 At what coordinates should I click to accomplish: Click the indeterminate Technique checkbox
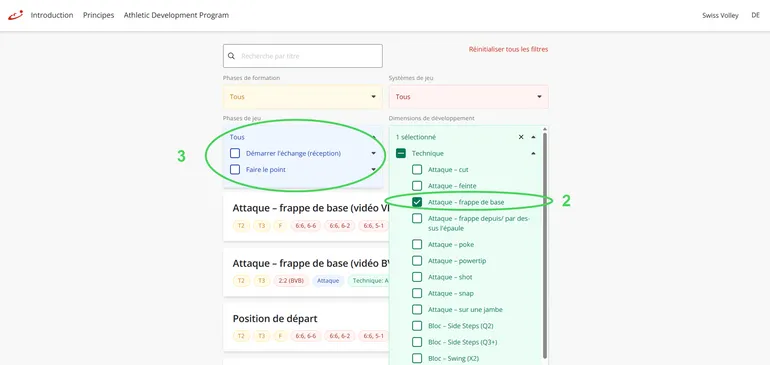tap(401, 153)
